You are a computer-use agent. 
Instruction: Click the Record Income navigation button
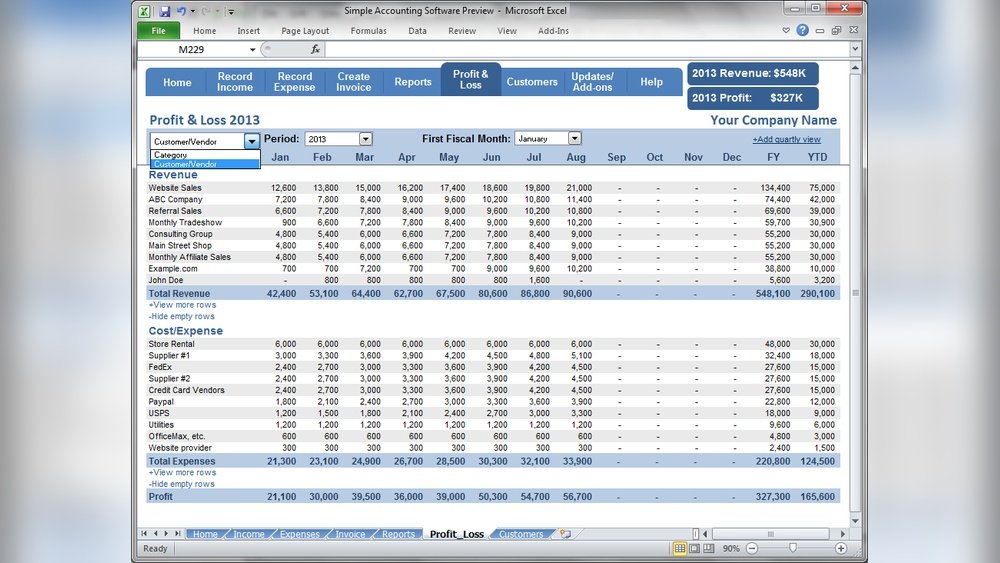click(235, 82)
